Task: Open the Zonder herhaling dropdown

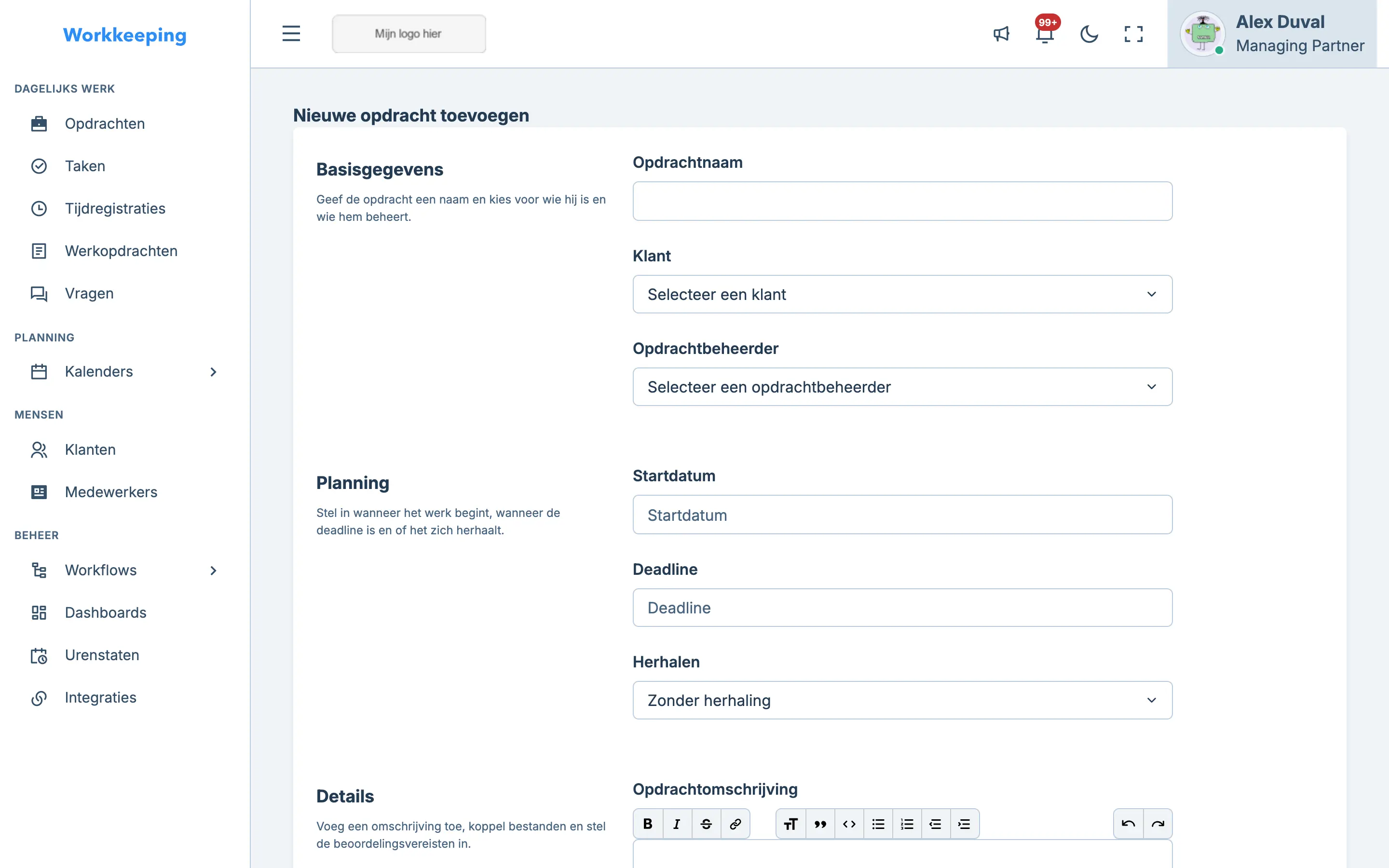Action: pos(902,700)
